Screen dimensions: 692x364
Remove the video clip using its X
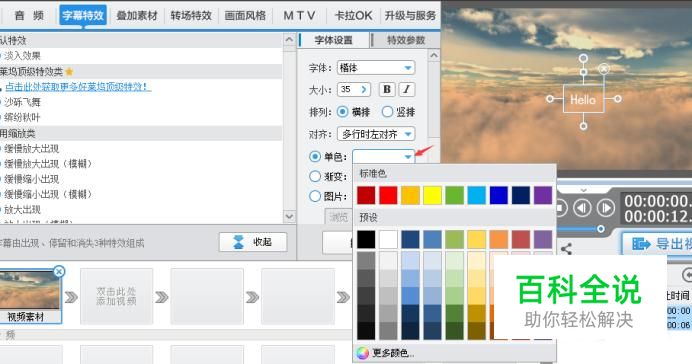(x=59, y=271)
